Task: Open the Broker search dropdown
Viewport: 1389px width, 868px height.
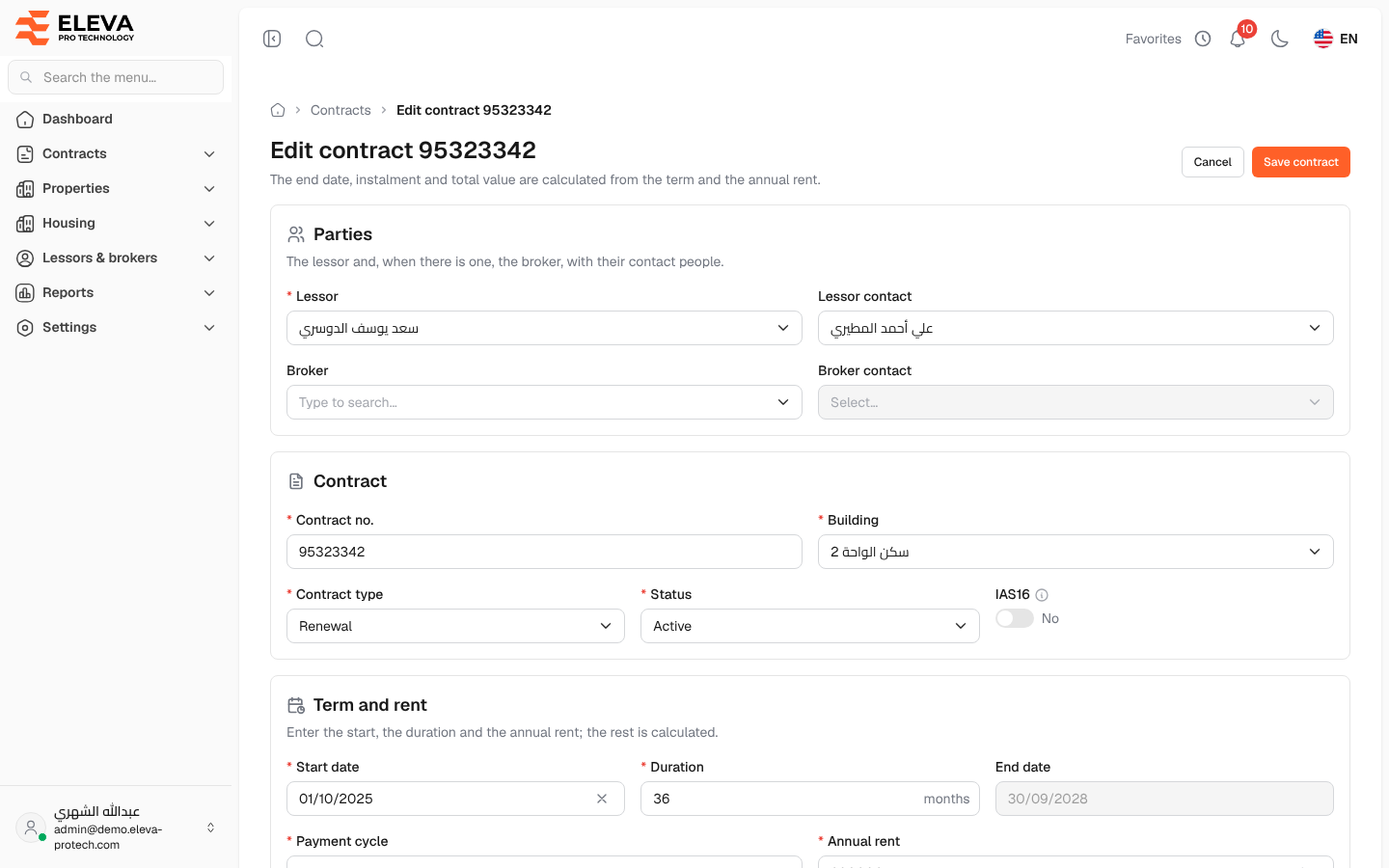Action: pos(544,402)
